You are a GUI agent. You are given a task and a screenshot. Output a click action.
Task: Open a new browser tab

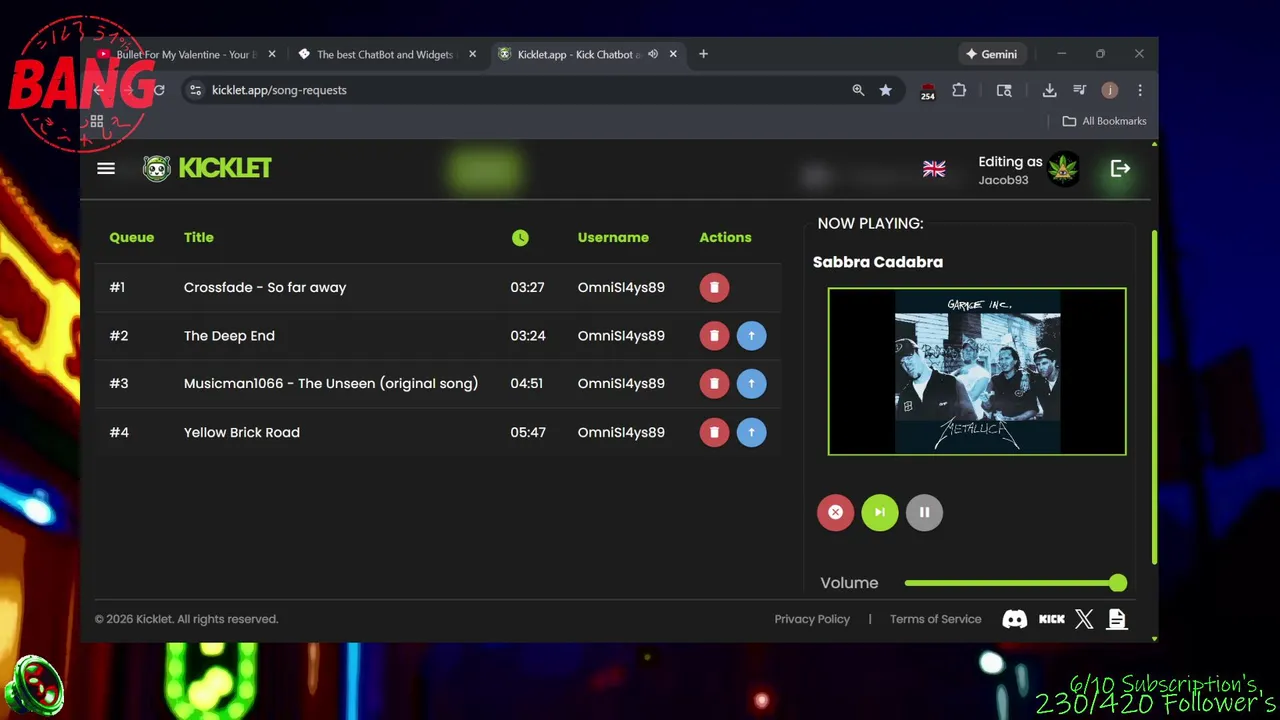703,54
